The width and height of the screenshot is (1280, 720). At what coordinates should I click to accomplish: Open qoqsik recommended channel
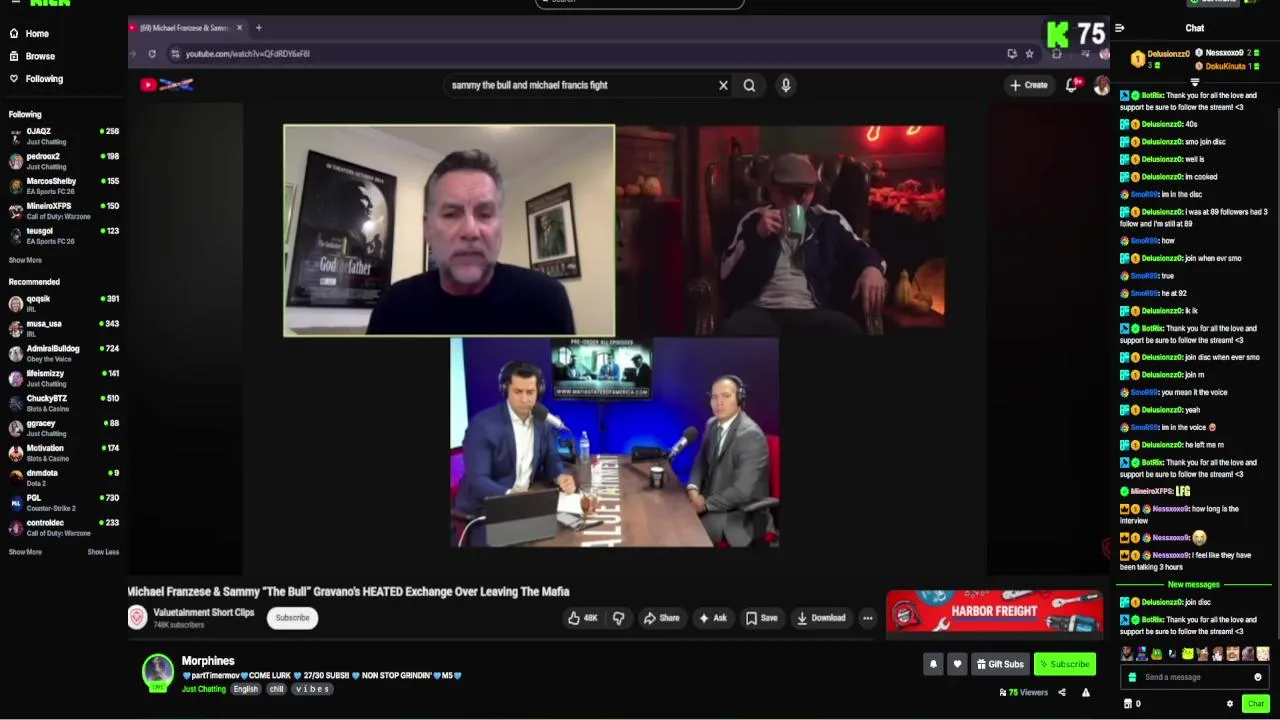coord(63,303)
